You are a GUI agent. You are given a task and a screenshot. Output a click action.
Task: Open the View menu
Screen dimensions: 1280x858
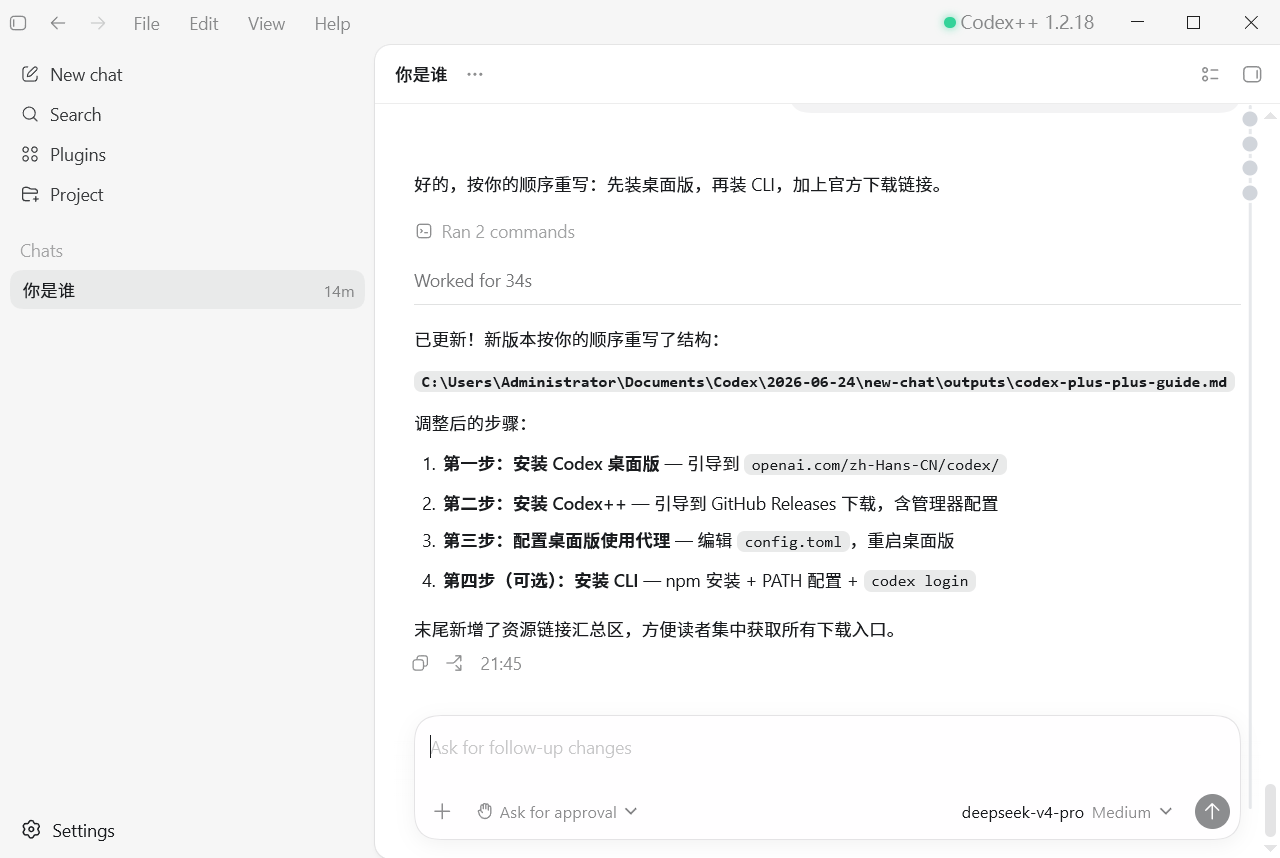tap(266, 23)
